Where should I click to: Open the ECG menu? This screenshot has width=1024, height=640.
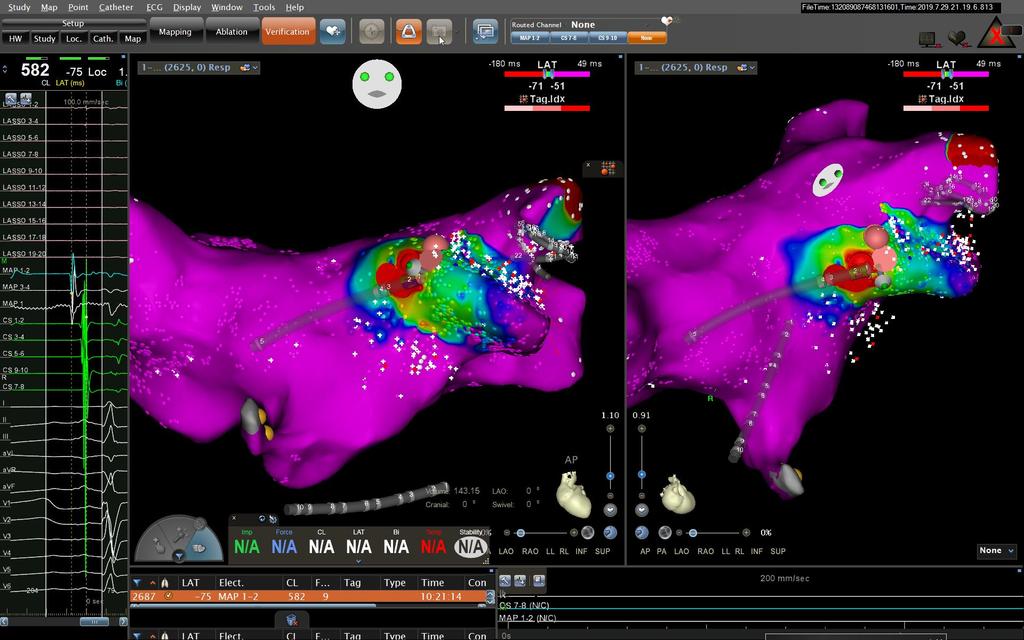(x=154, y=7)
